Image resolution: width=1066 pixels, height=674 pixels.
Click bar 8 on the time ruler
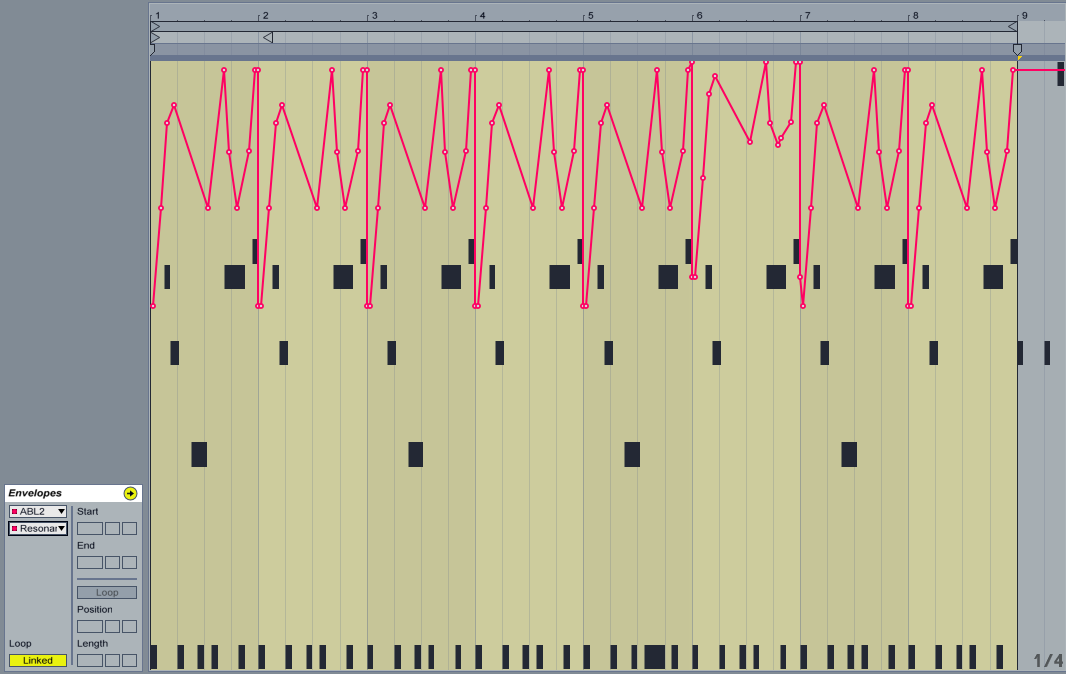click(x=915, y=15)
